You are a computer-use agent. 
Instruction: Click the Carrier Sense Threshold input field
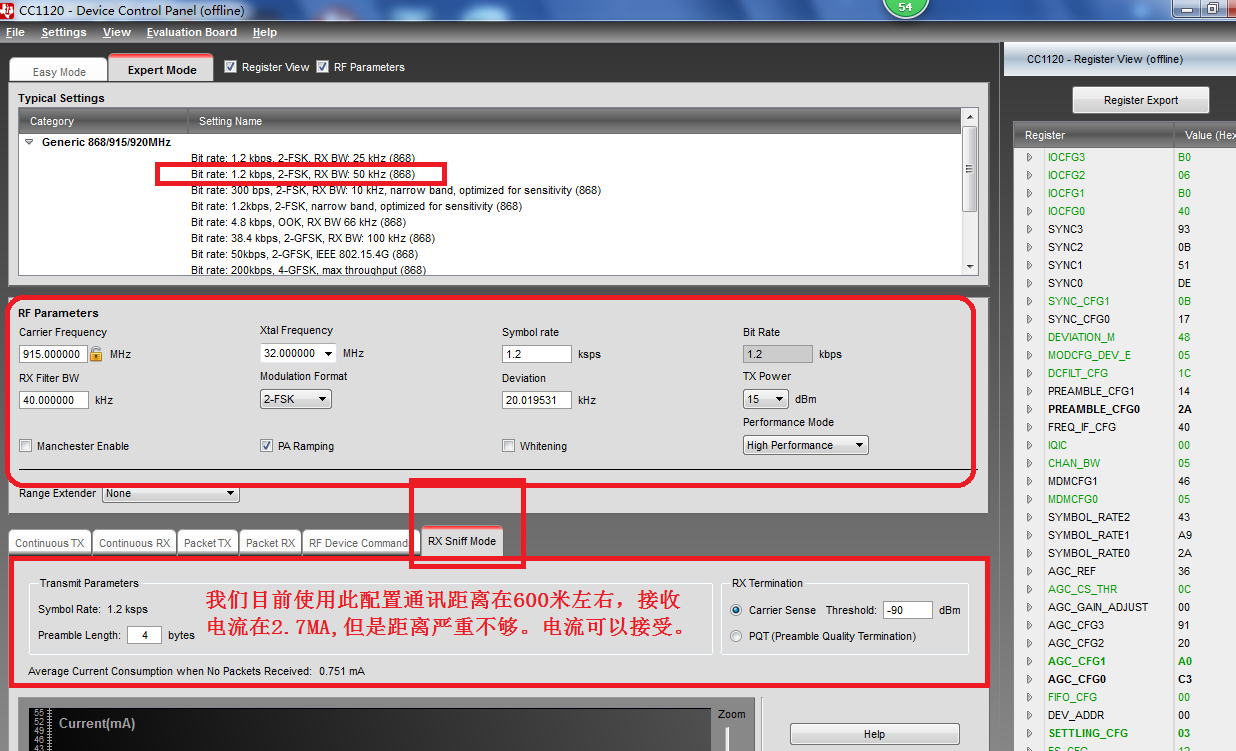(908, 610)
